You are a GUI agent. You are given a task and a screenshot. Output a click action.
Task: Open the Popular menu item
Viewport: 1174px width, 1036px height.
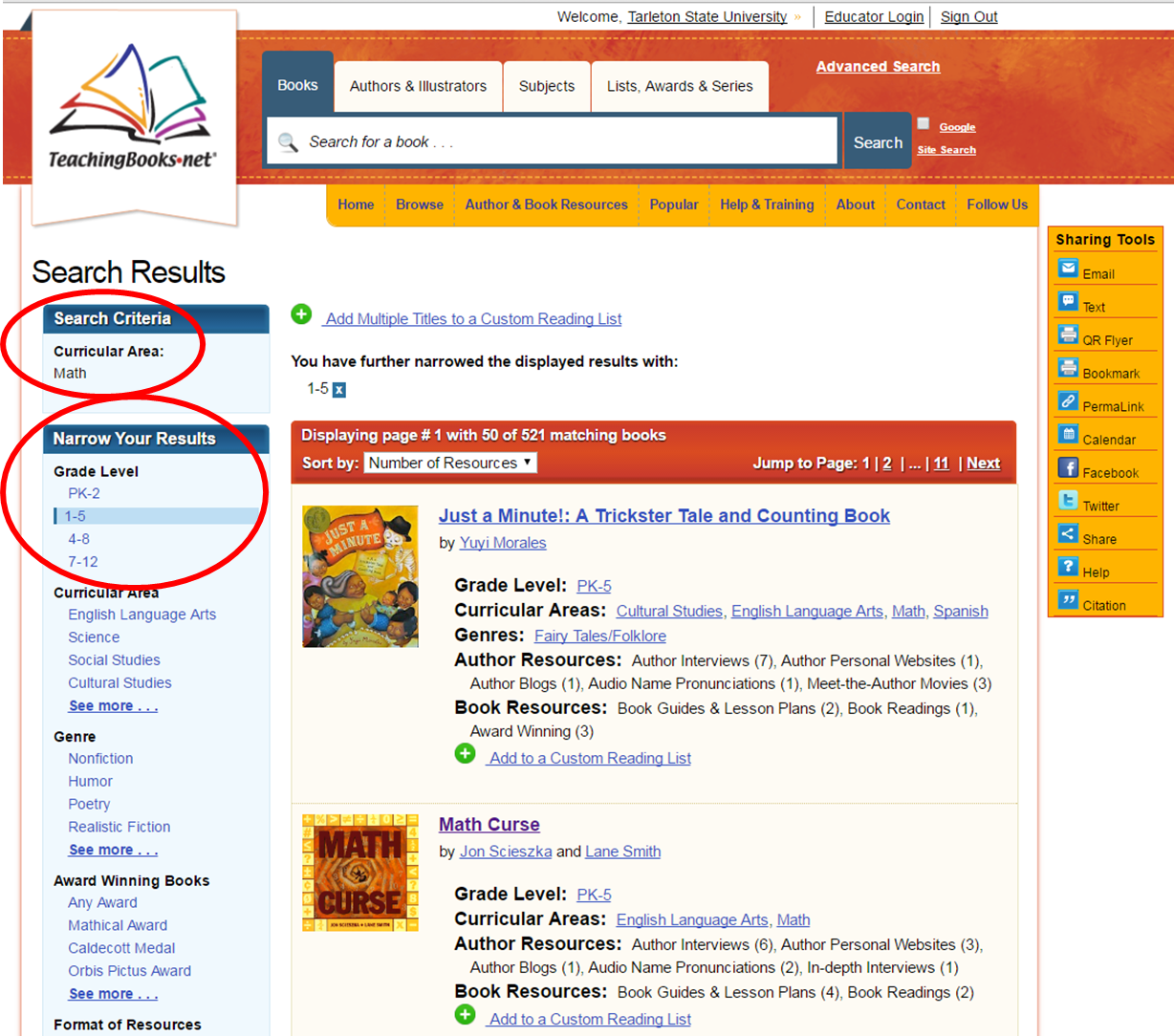[674, 205]
